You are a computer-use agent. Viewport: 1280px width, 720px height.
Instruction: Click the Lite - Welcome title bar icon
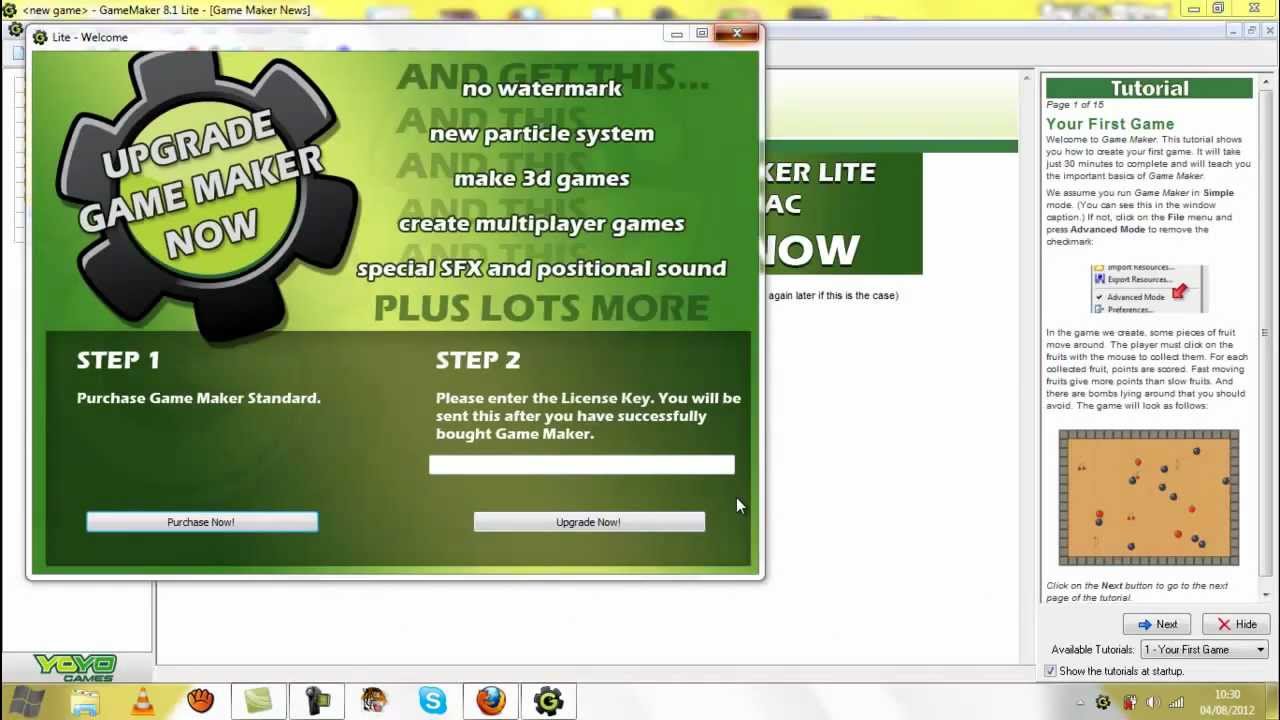(40, 37)
